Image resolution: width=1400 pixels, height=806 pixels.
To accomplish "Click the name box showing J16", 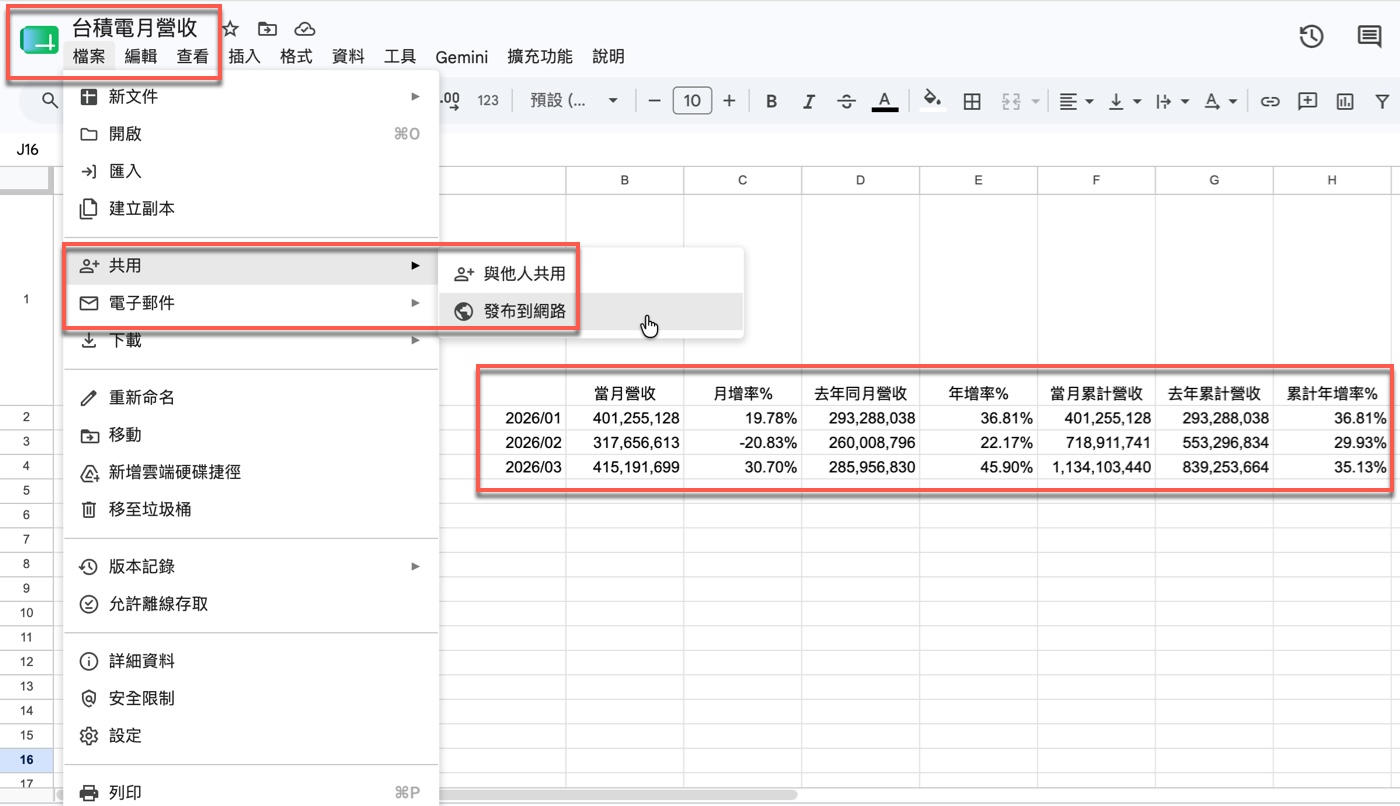I will [28, 150].
